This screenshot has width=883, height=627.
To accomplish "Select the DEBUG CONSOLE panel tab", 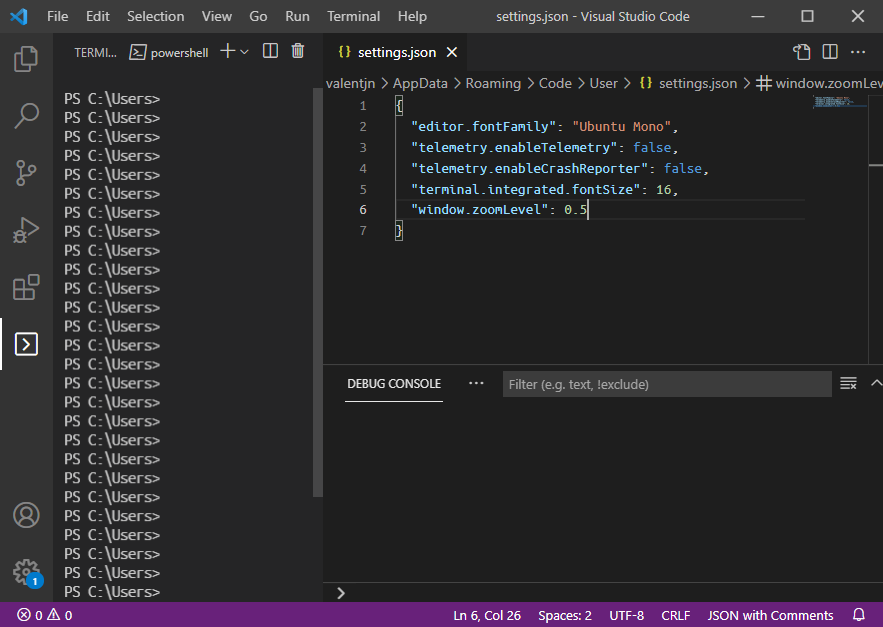I will pyautogui.click(x=394, y=384).
